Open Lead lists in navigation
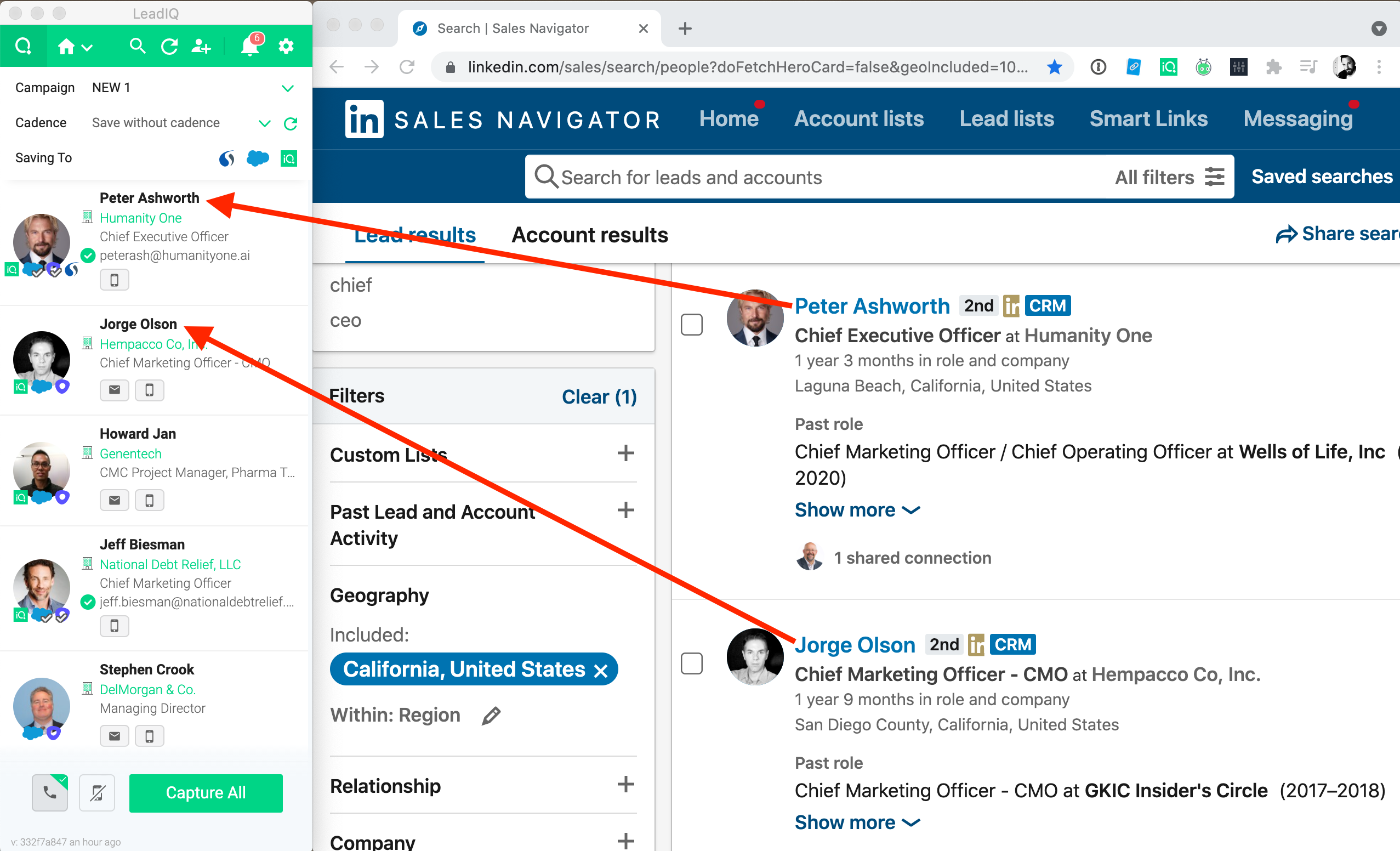 1006,119
